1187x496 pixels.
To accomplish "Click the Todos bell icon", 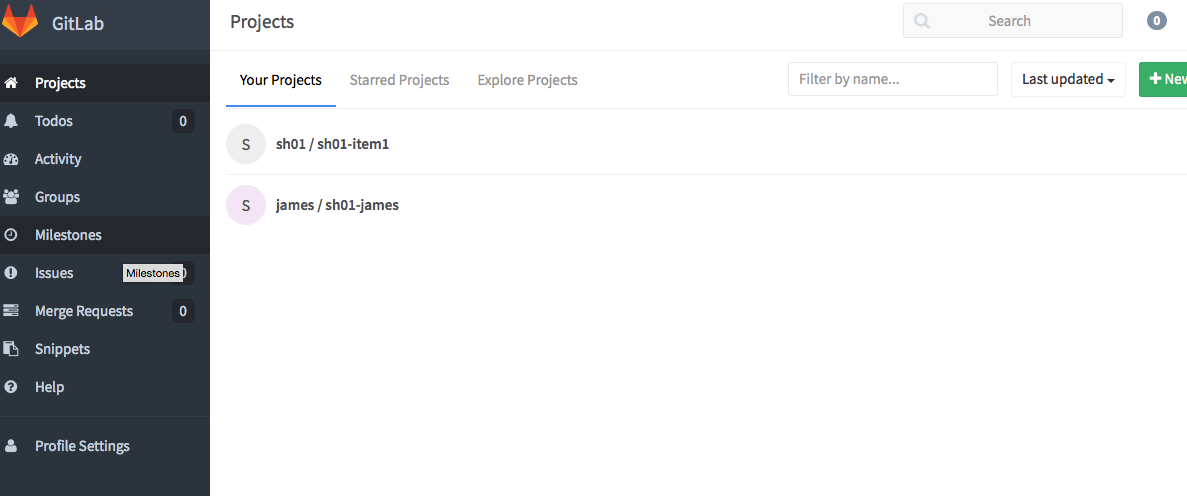I will tap(12, 121).
